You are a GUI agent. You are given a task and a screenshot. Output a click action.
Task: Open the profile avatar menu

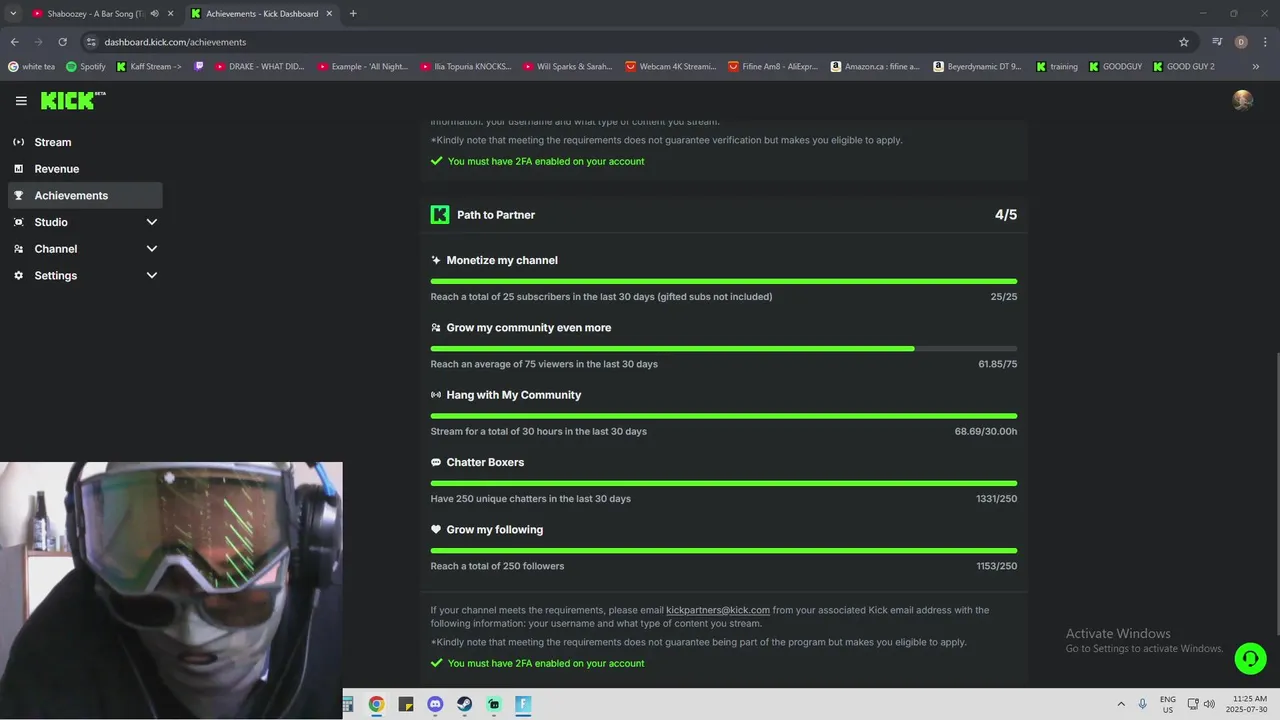1243,100
